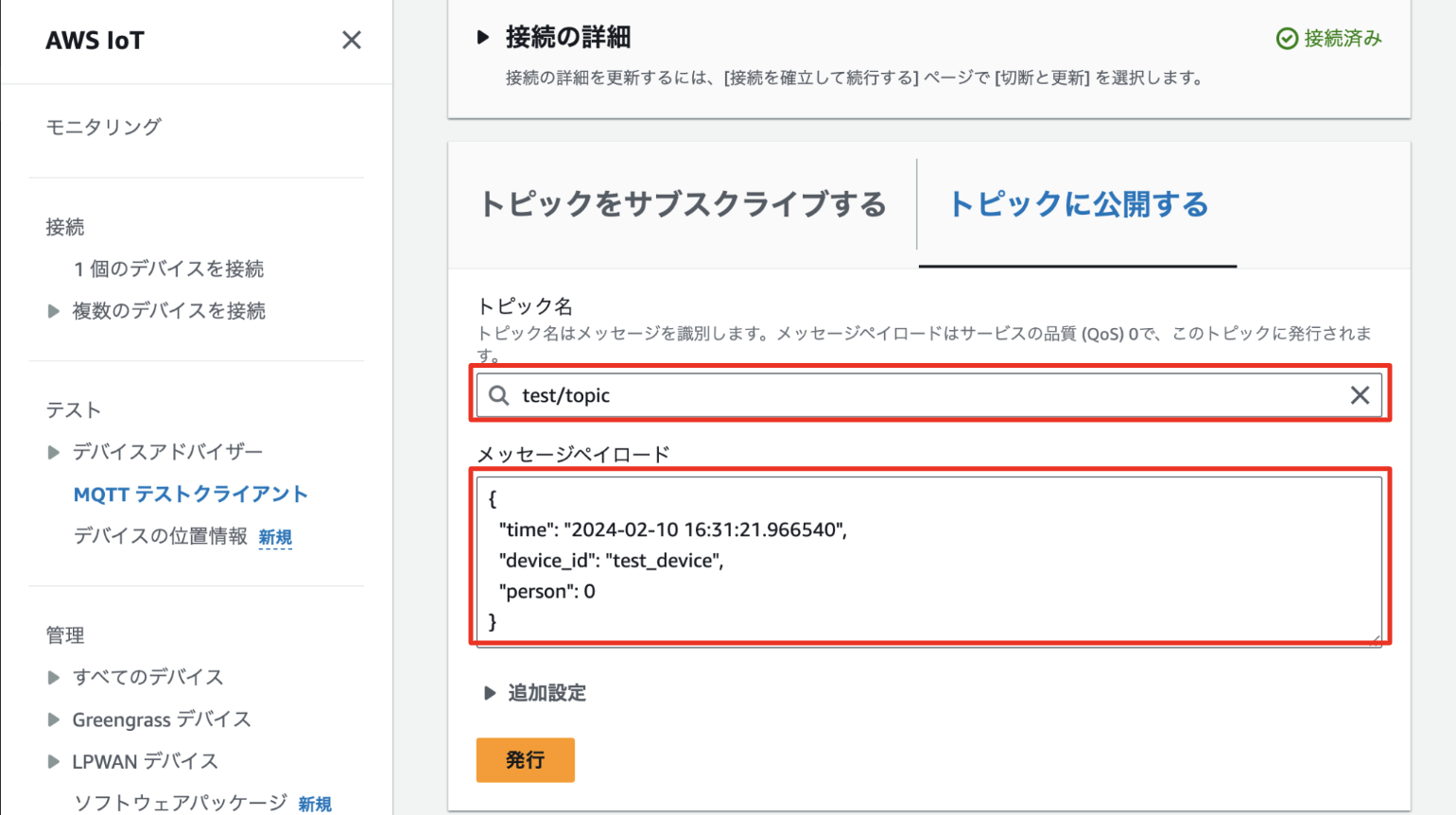Expand すべてのデバイス under 管理
This screenshot has height=815, width=1456.
(x=54, y=676)
